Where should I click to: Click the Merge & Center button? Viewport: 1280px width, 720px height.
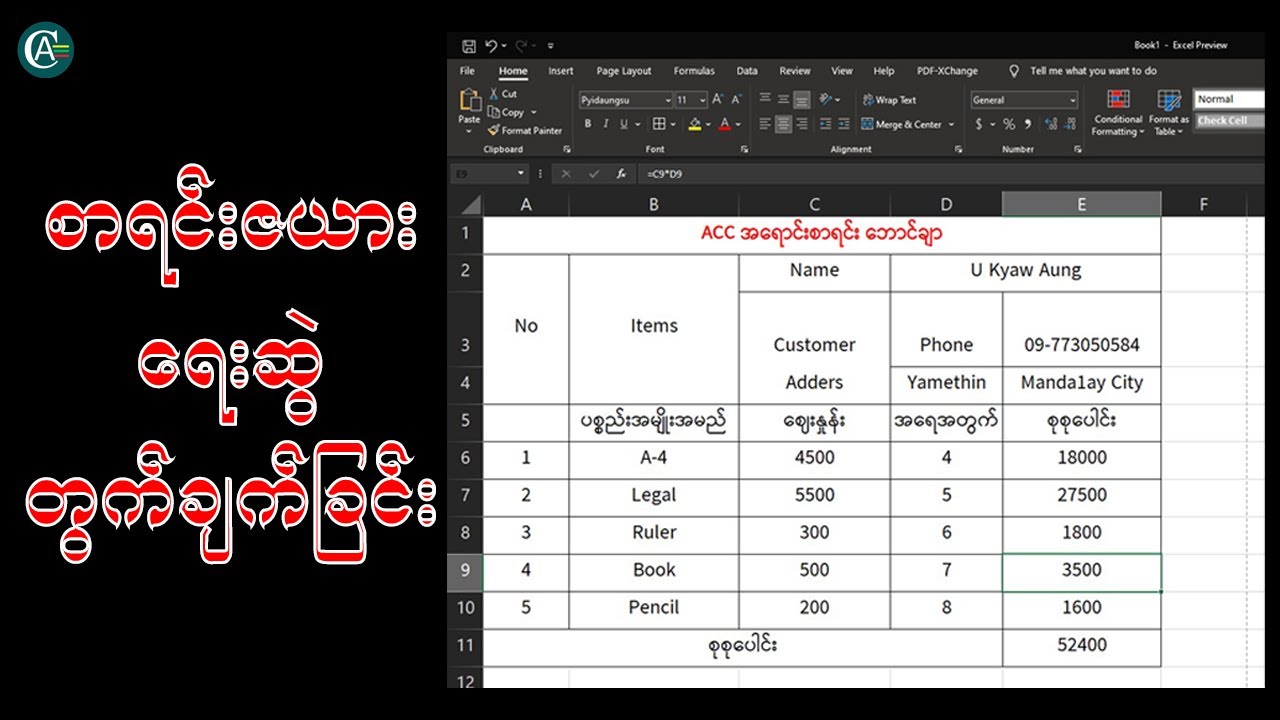[x=902, y=124]
